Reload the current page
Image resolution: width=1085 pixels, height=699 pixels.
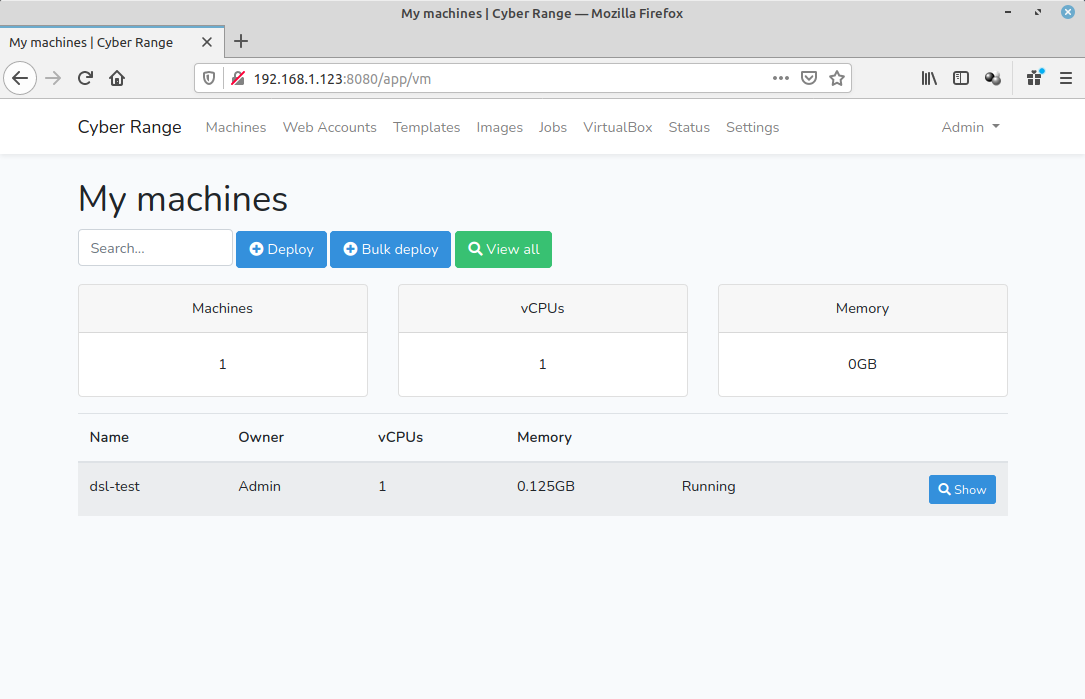pos(85,78)
